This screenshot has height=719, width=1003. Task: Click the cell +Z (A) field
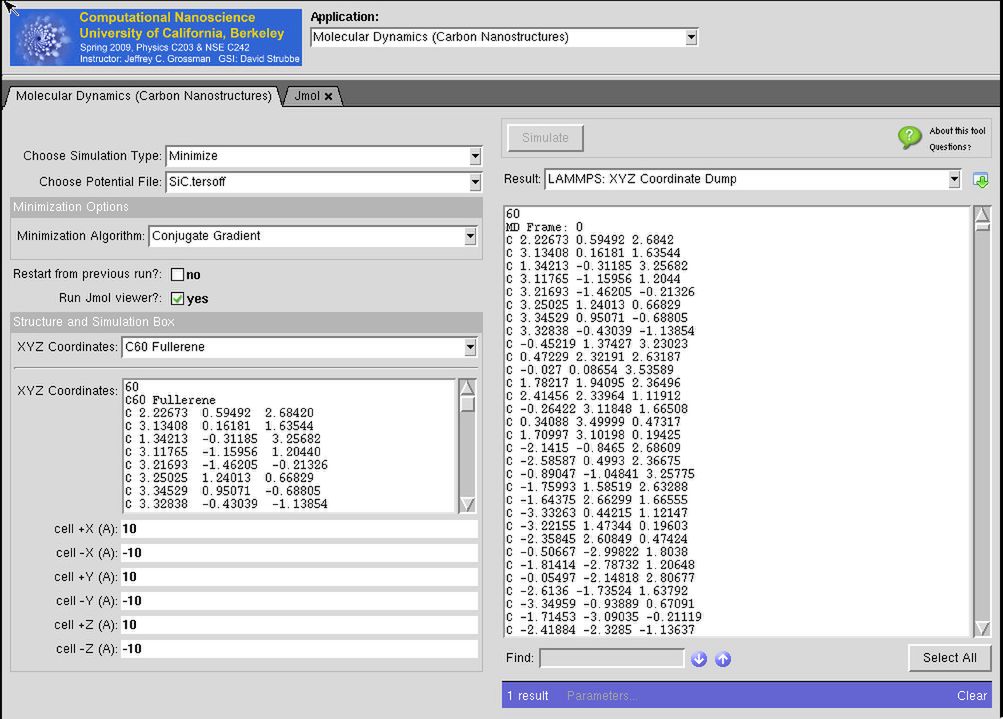point(299,625)
